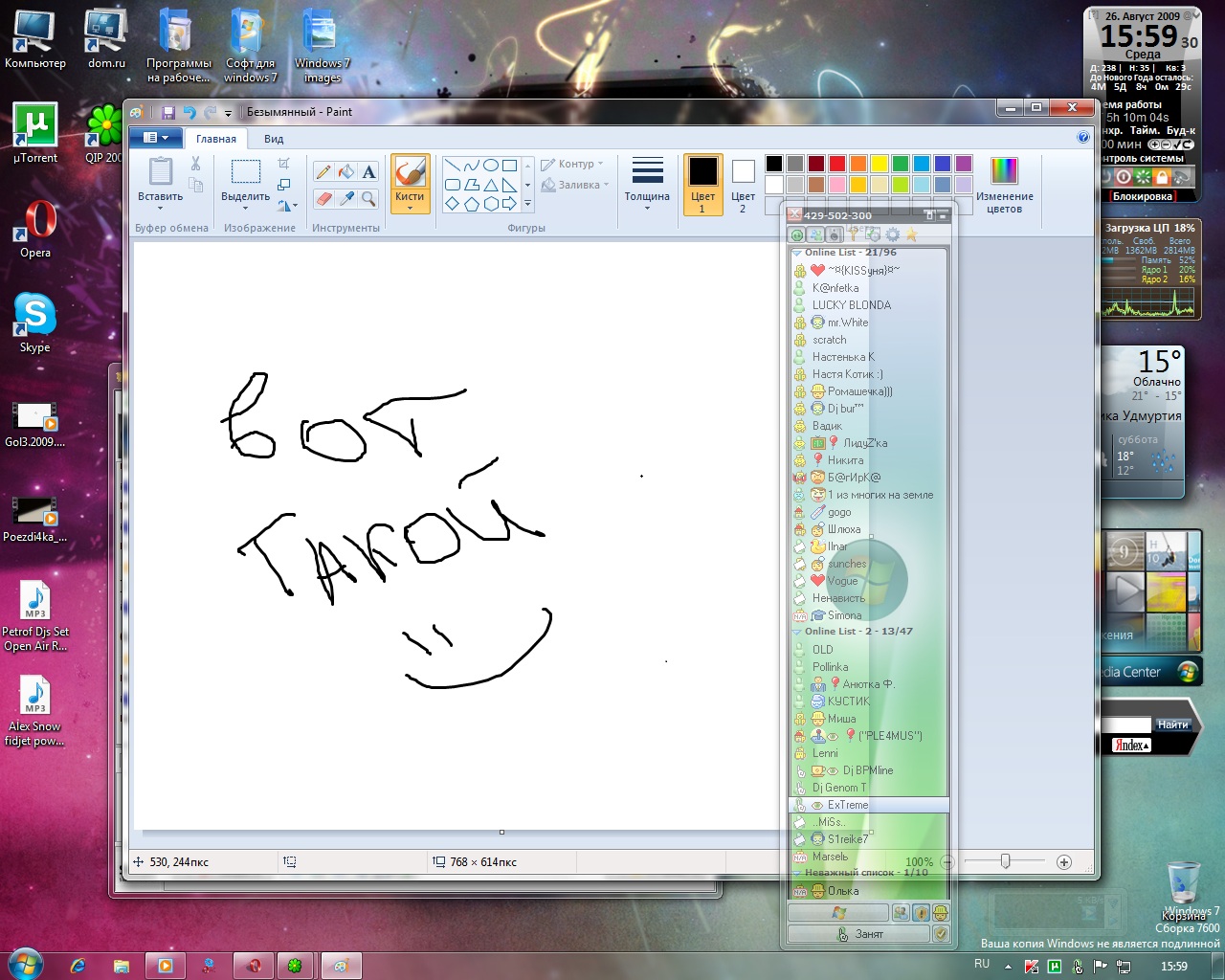Select the Pencil tool in Paint
Screen dimensions: 1225x980
coord(323,172)
